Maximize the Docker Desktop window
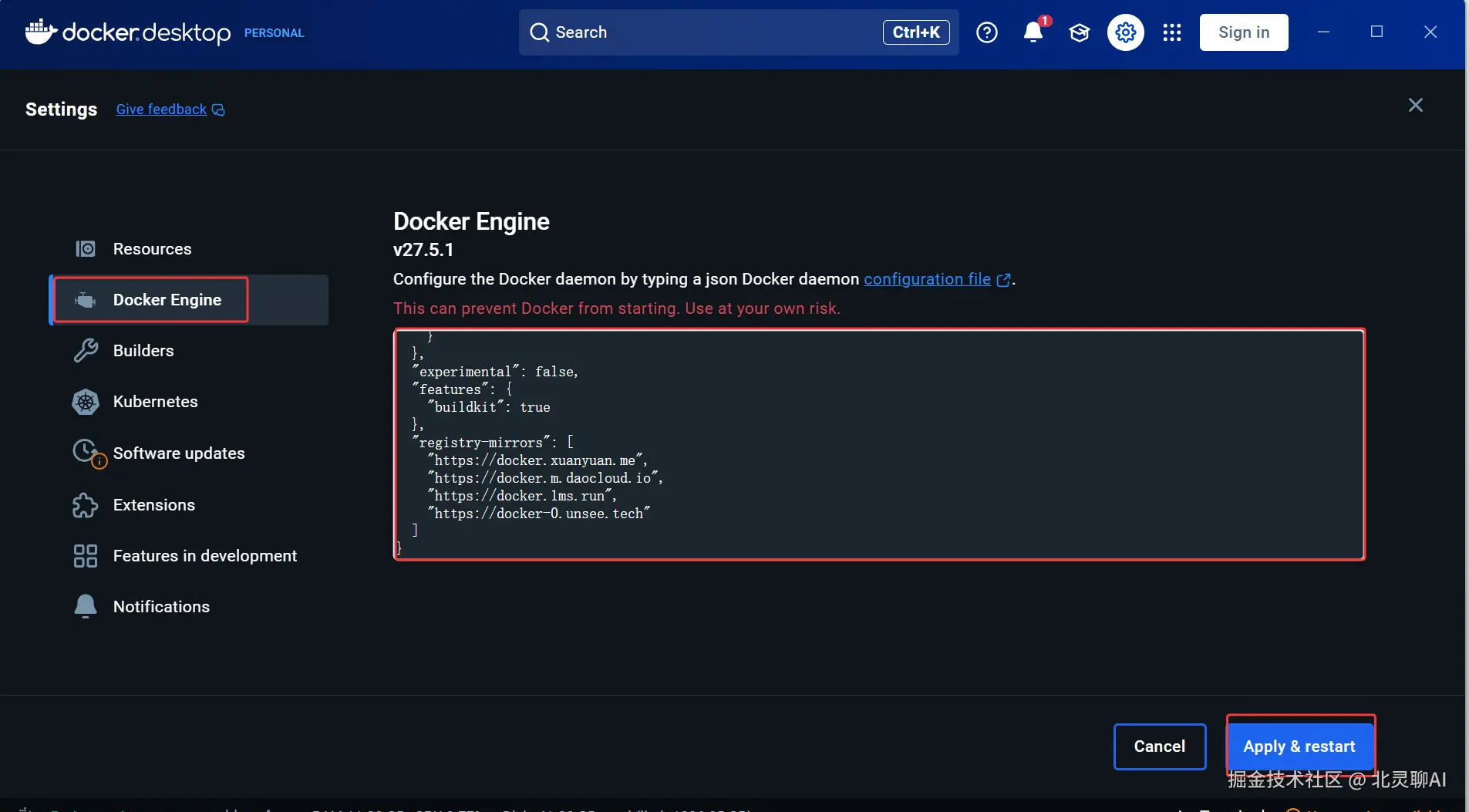 tap(1376, 32)
